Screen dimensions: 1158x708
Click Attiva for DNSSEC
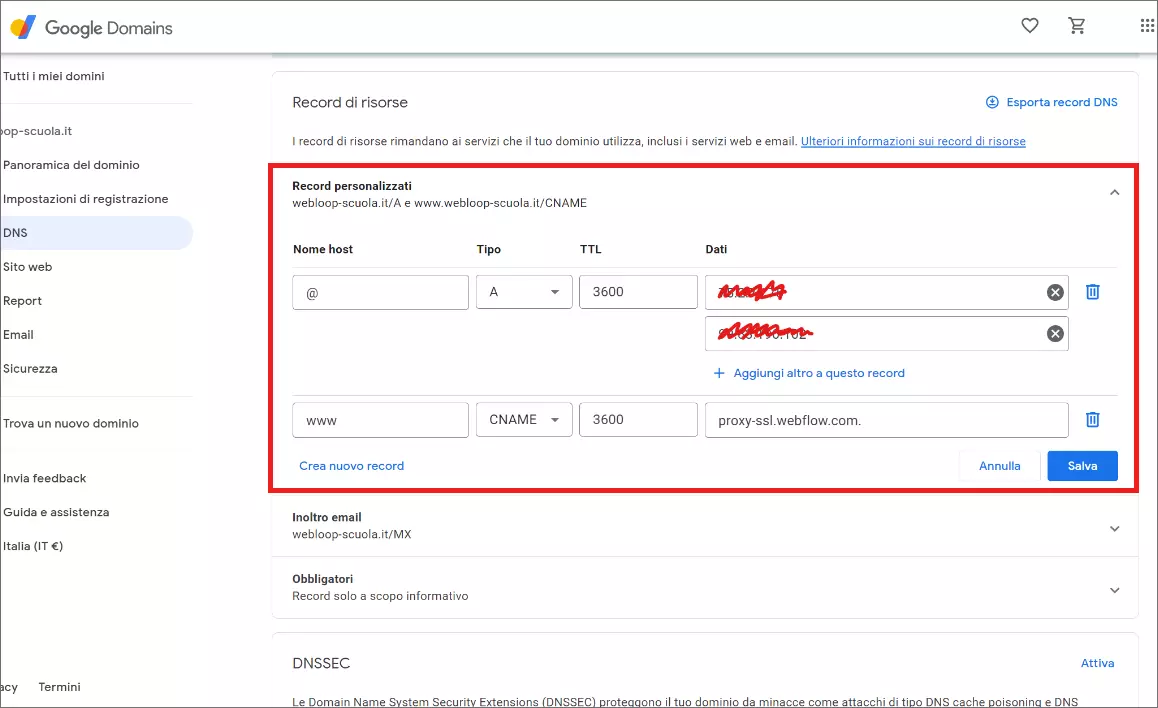tap(1097, 663)
